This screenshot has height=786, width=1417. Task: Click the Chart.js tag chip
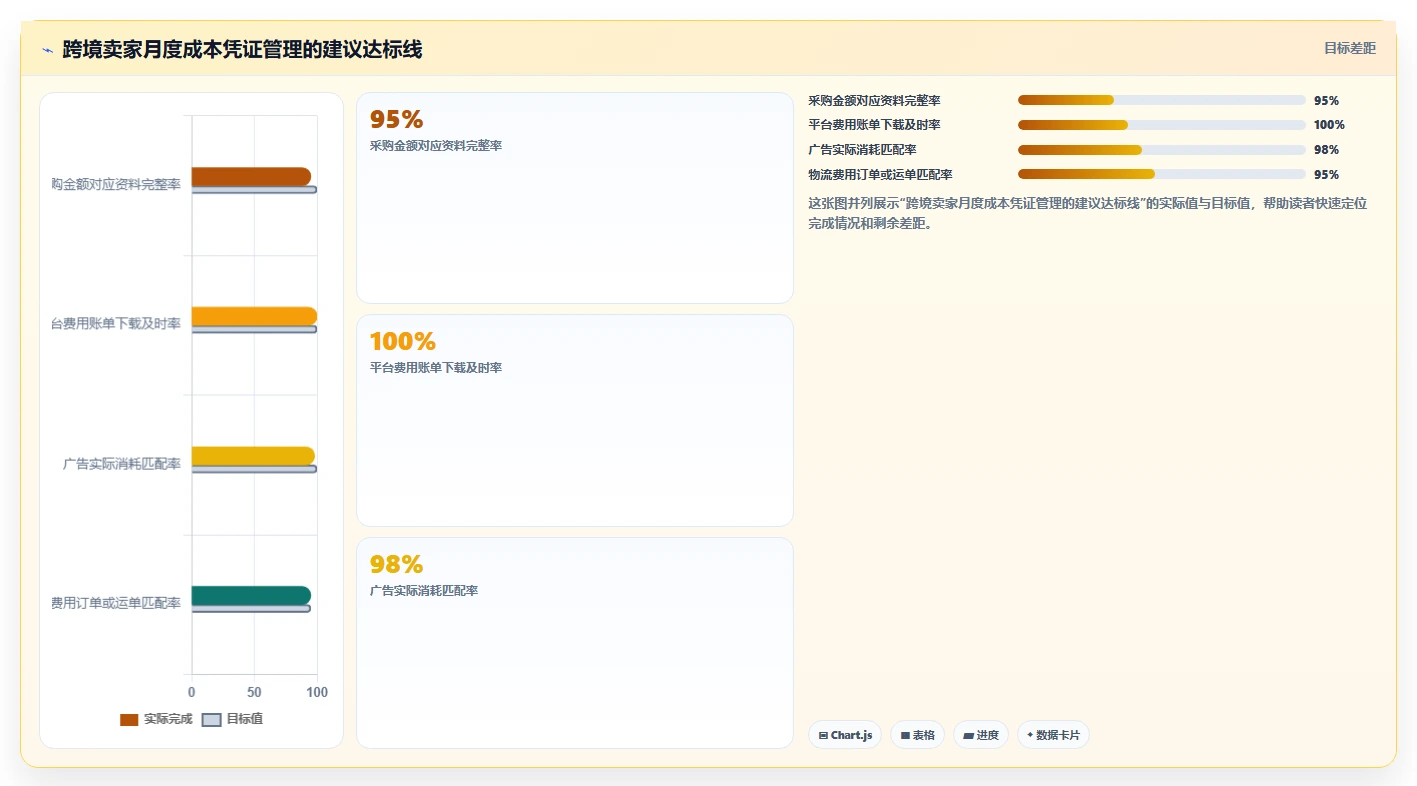coord(845,735)
